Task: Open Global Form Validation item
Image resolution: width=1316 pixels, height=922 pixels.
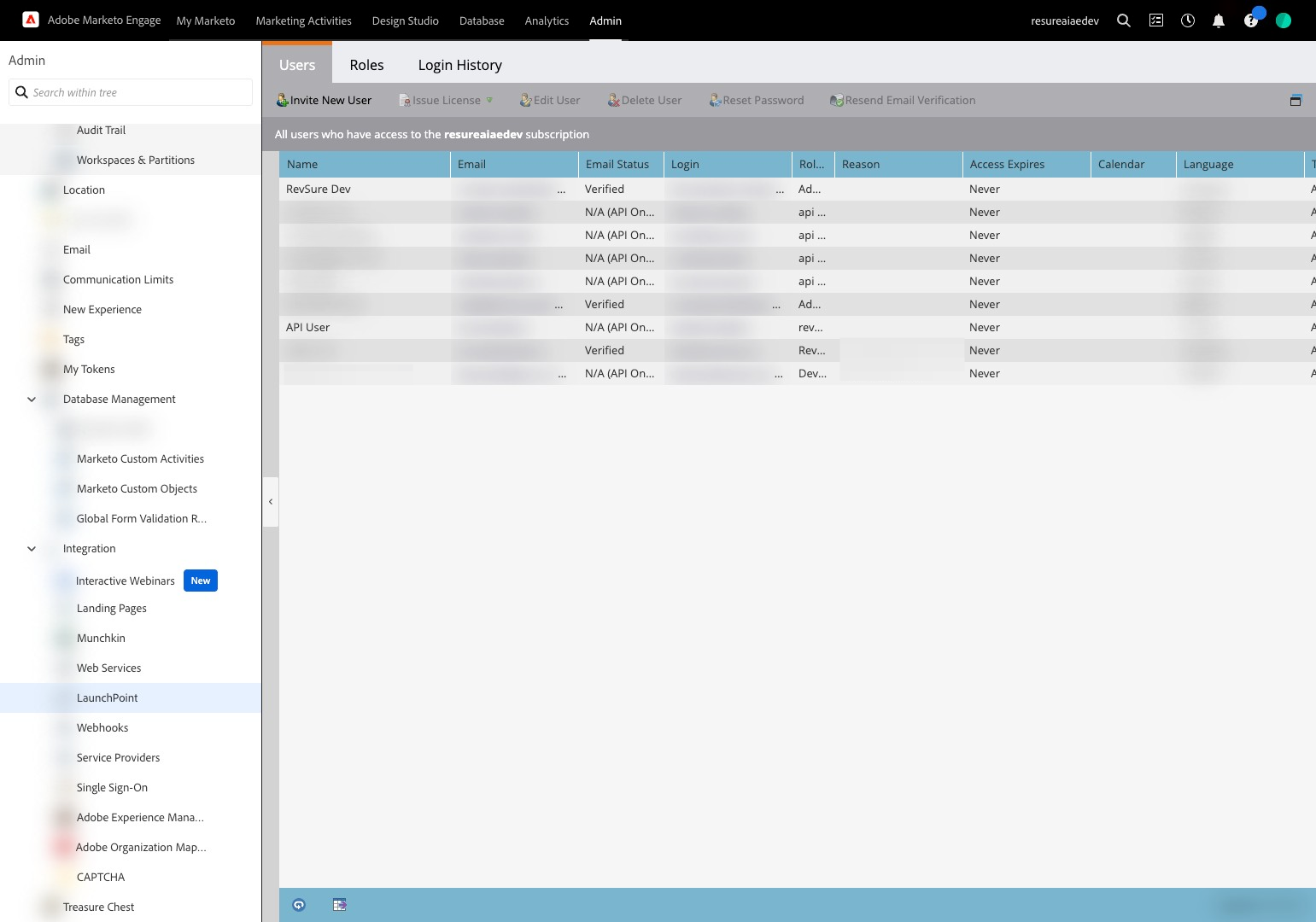Action: coord(142,518)
